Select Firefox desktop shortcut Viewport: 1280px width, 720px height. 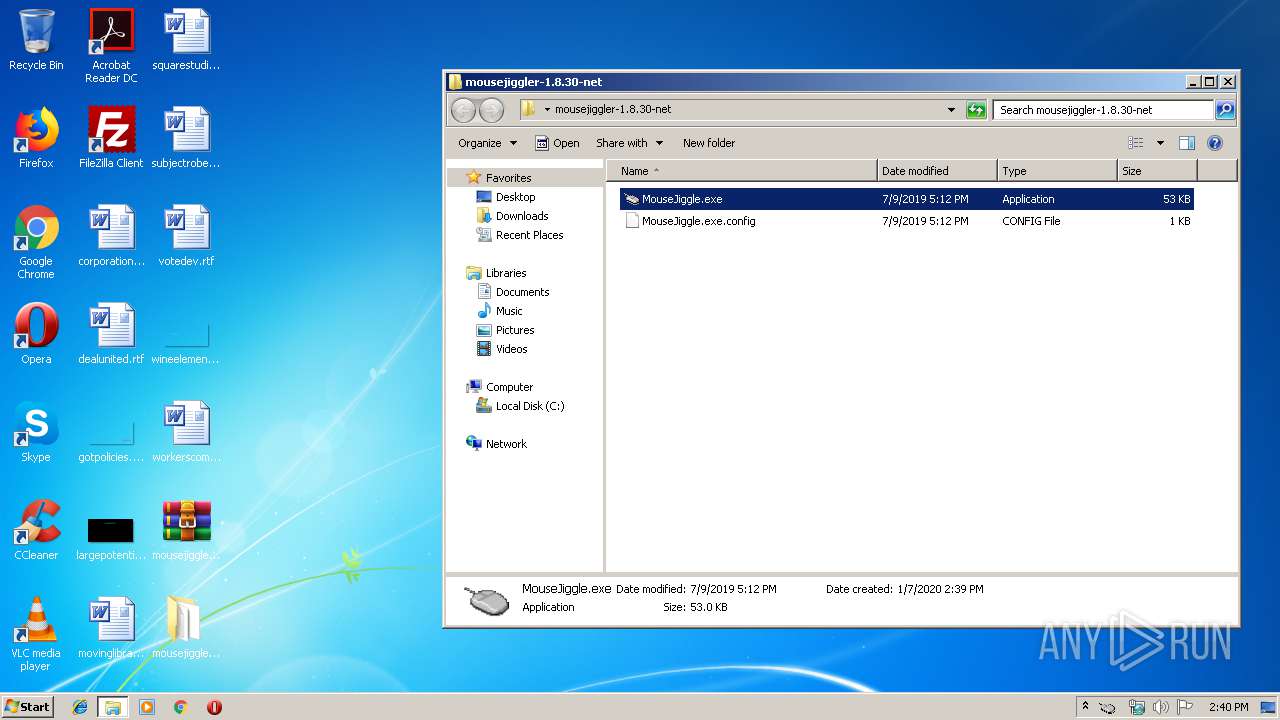click(36, 138)
